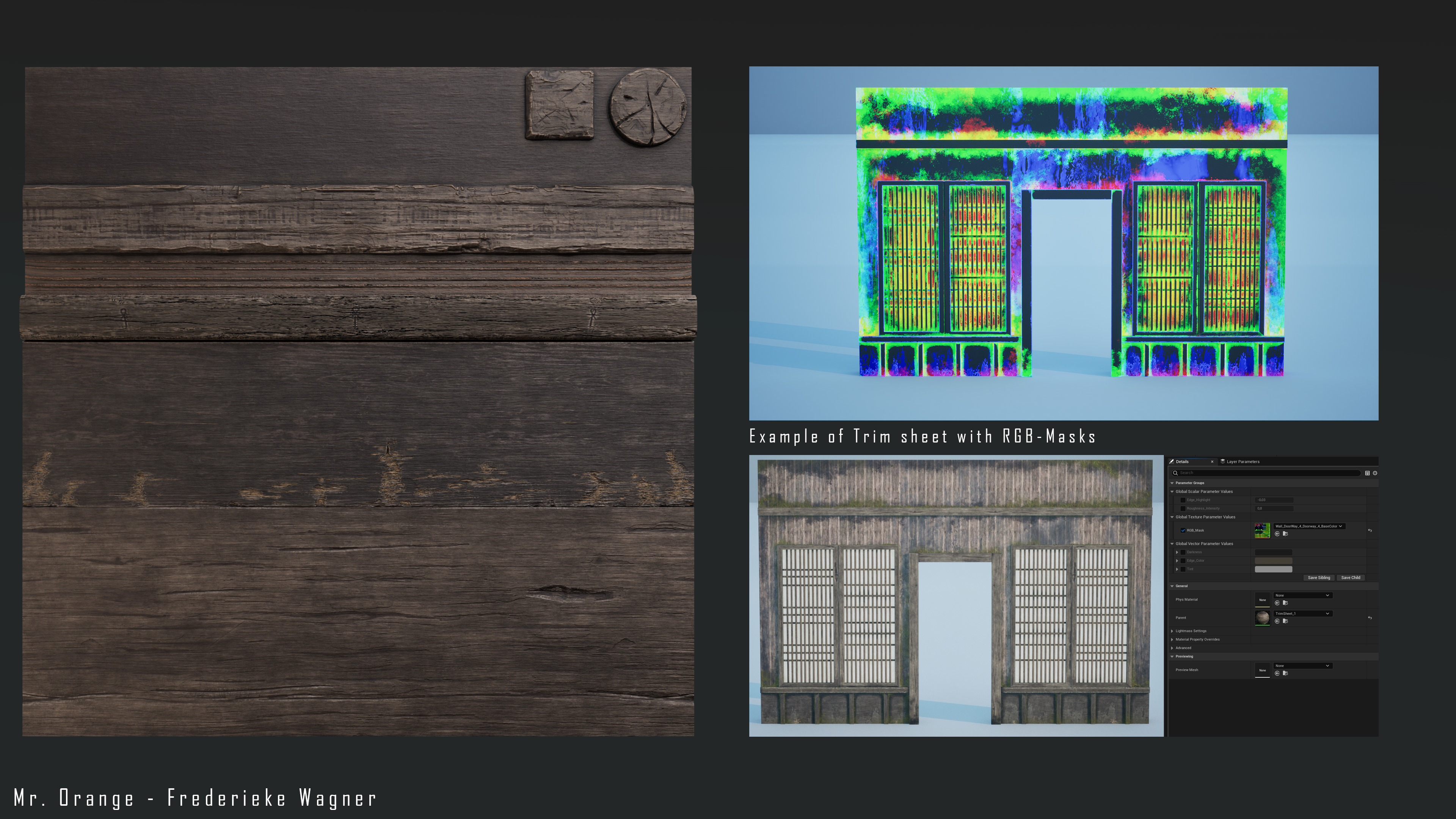Viewport: 1456px width, 819px height.
Task: Browse to RGB_Mask texture in Content Browser
Action: click(x=1285, y=533)
